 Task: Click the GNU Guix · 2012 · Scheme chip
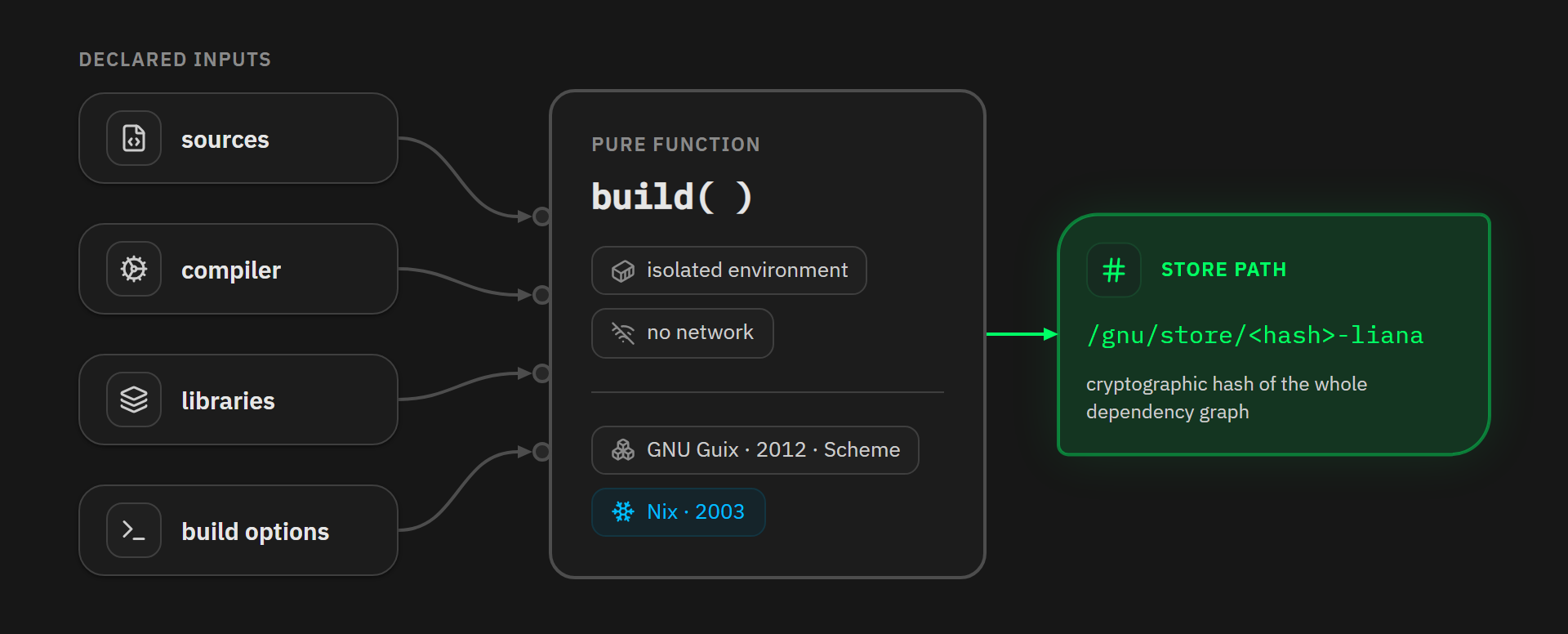pos(755,450)
